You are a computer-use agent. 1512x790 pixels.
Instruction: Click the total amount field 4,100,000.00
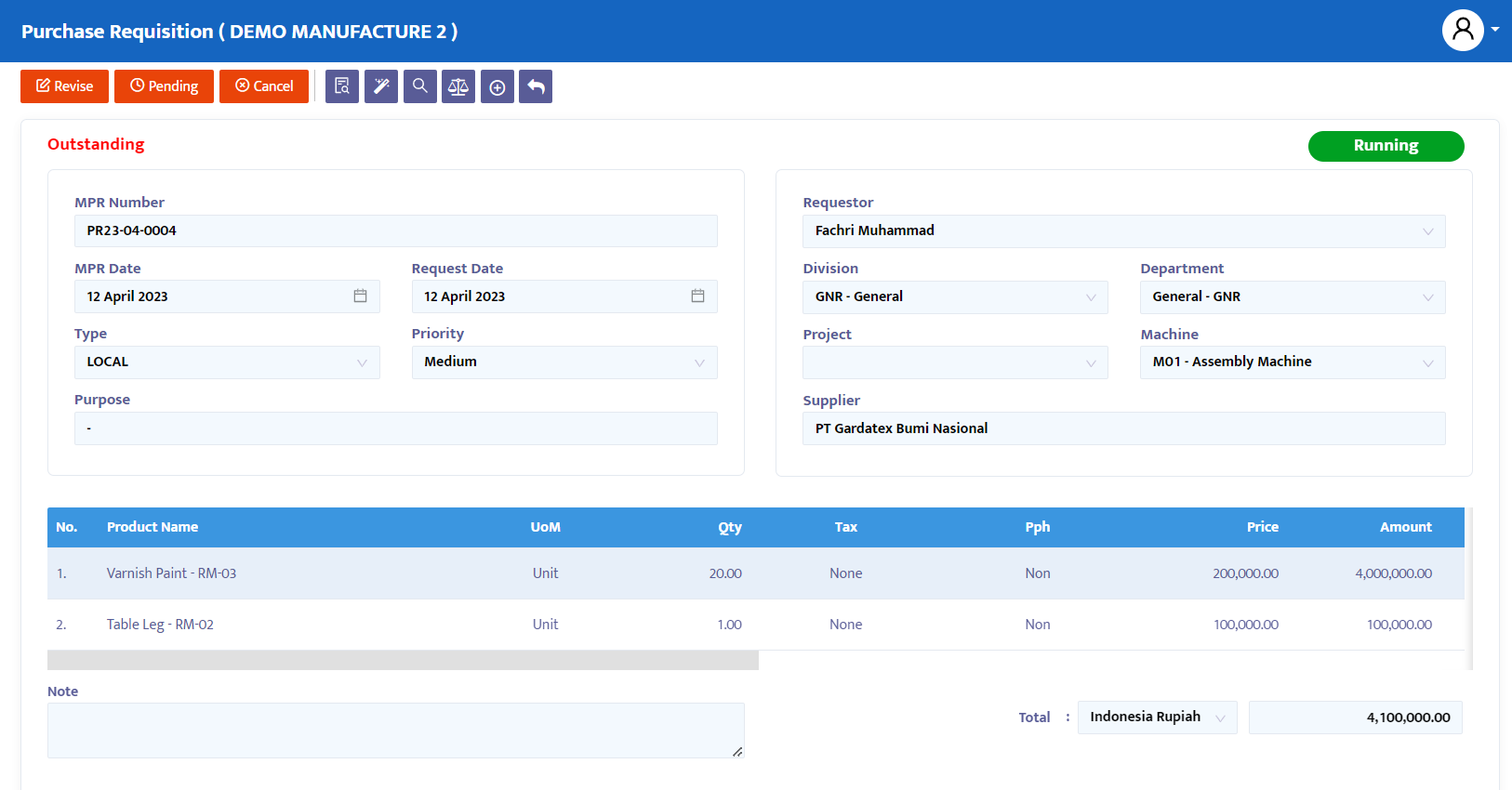[1356, 718]
